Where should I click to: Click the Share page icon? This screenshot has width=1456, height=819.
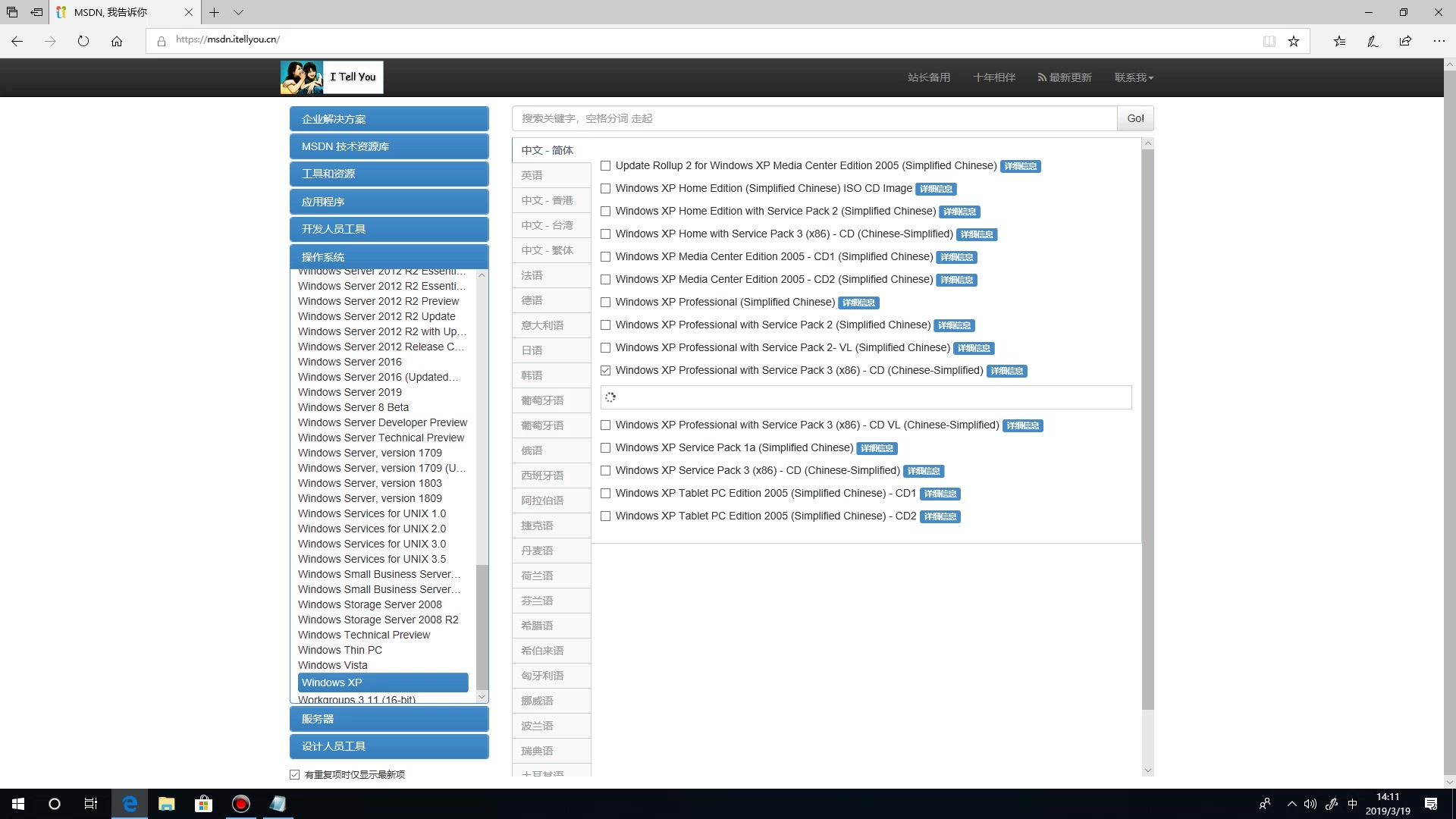coord(1405,41)
